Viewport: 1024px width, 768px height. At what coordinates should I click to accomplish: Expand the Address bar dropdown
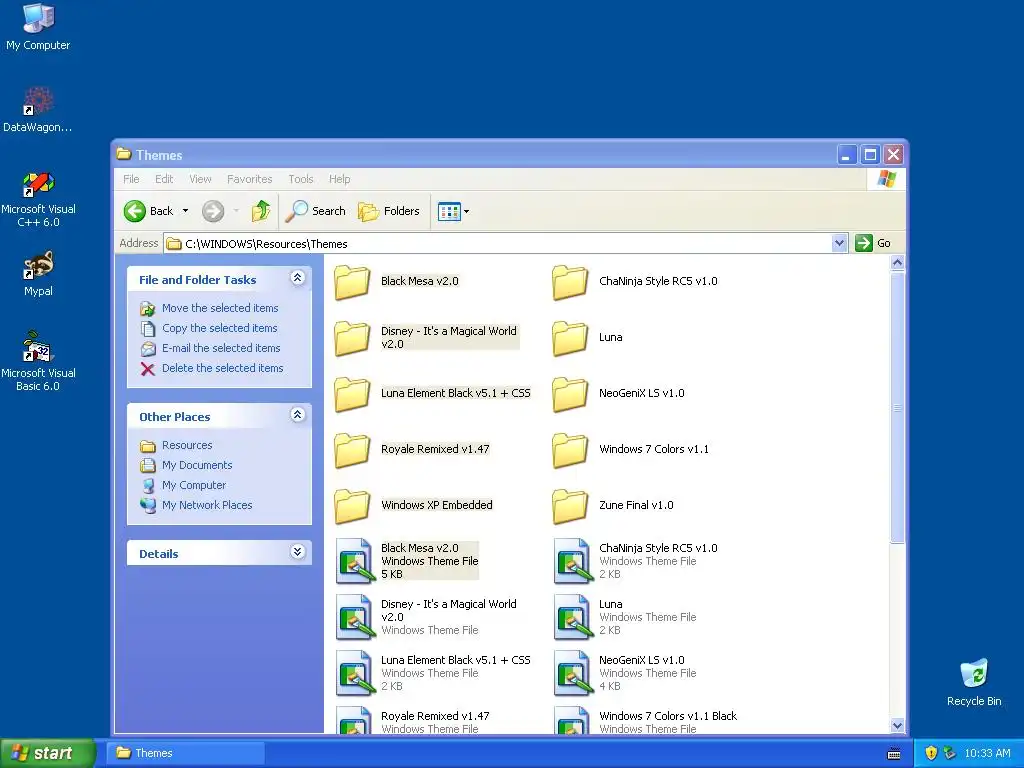click(839, 244)
